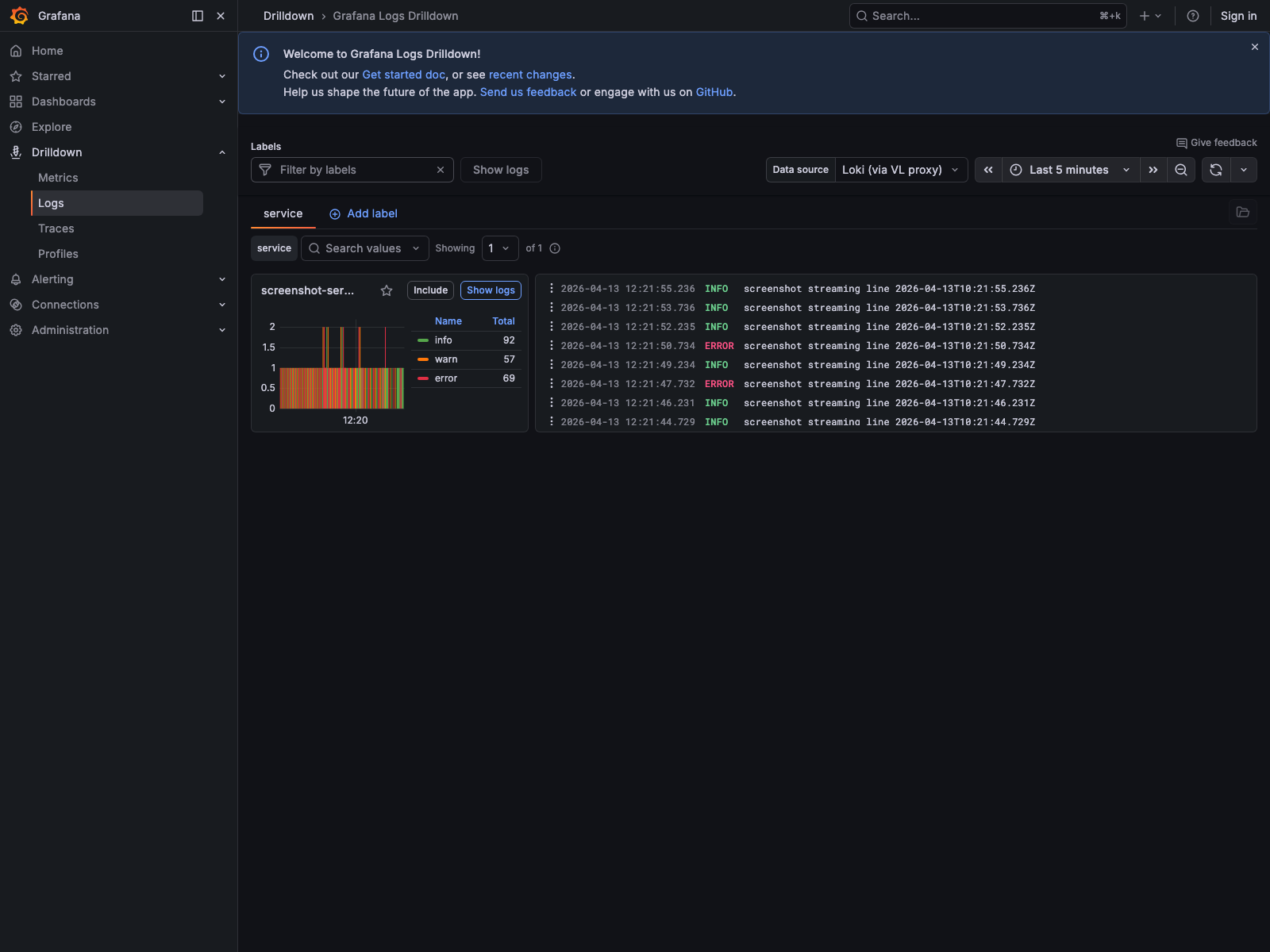The image size is (1270, 952).
Task: Open the Data source Loki dropdown
Action: click(902, 170)
